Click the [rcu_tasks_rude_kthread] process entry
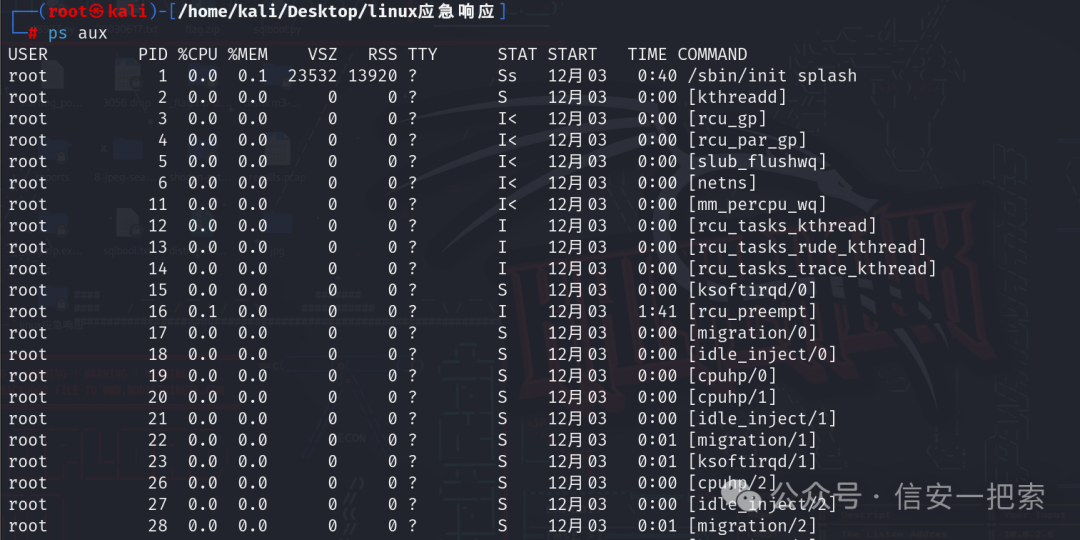1080x540 pixels. point(807,247)
